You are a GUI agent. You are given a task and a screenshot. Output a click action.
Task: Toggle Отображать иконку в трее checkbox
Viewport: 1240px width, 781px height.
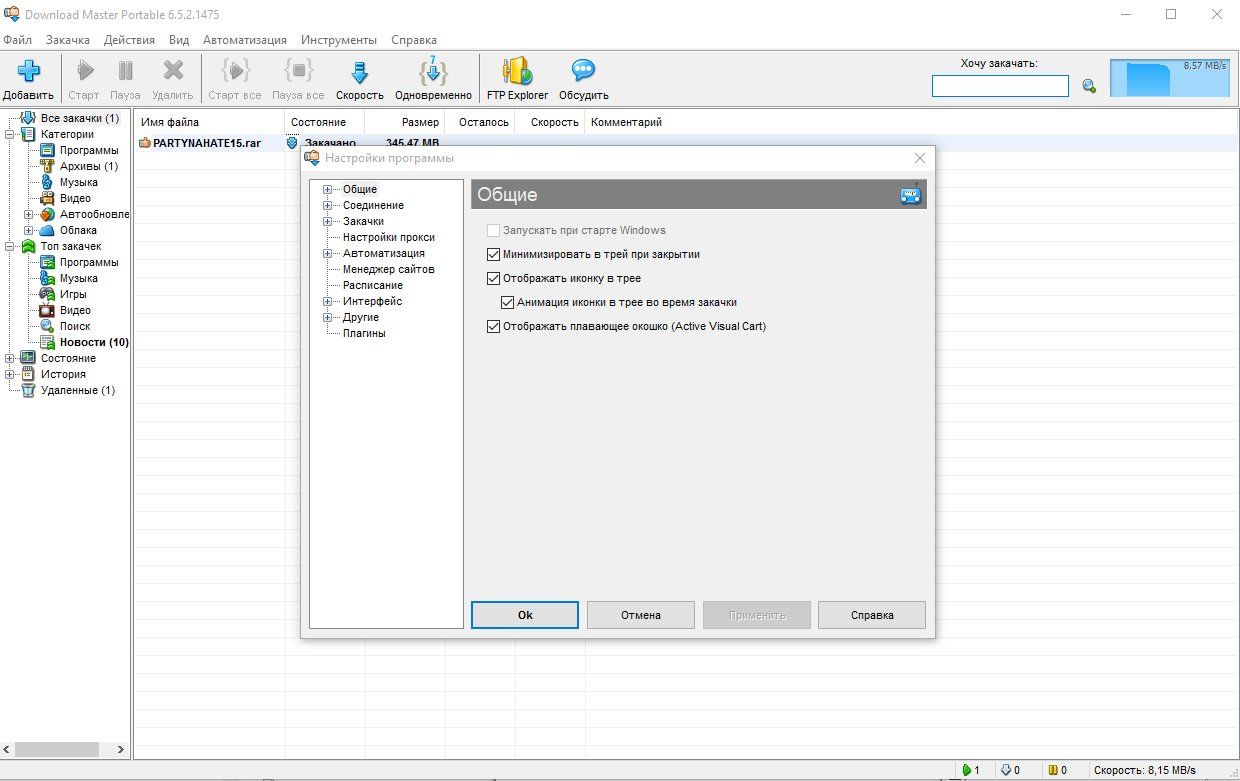[493, 278]
